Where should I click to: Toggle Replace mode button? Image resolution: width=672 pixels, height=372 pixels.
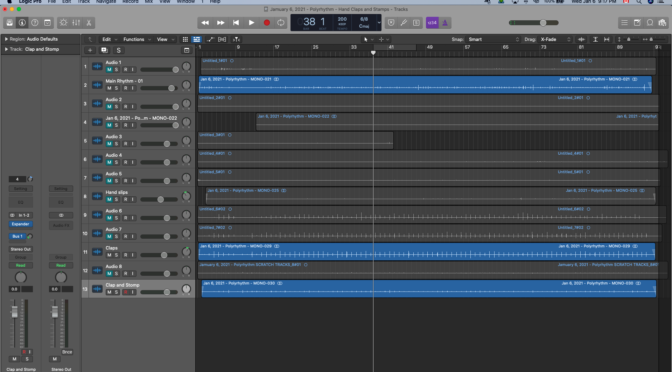click(391, 23)
